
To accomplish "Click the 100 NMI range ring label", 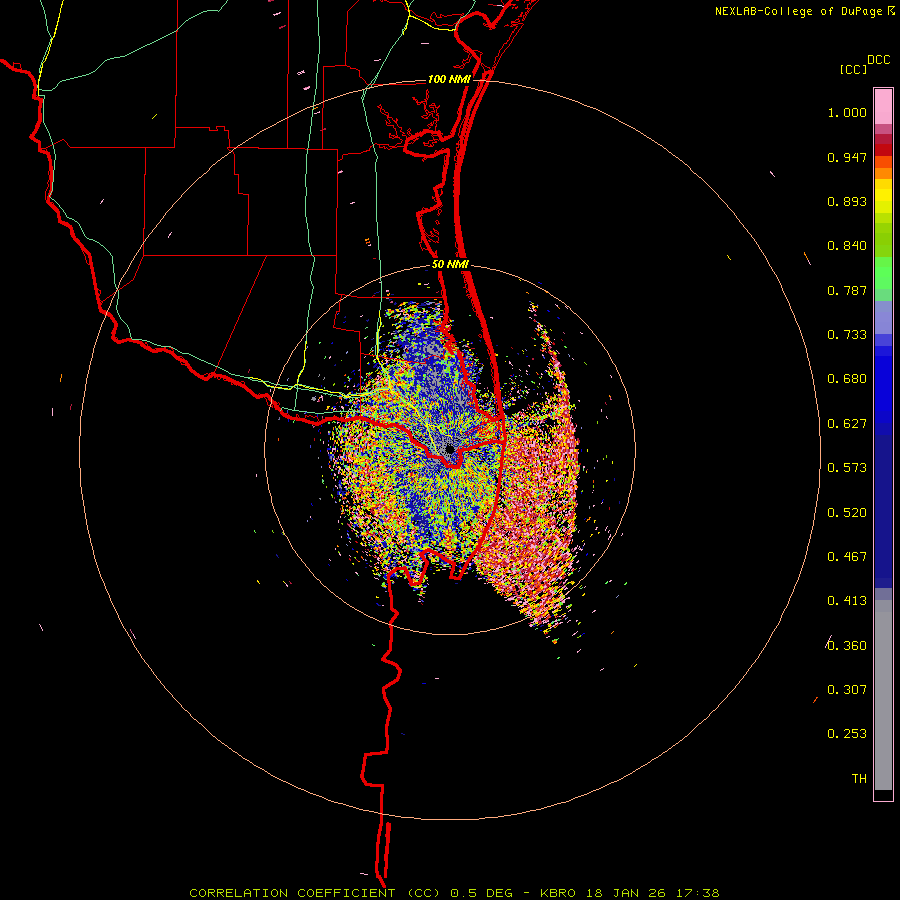I will pyautogui.click(x=449, y=79).
